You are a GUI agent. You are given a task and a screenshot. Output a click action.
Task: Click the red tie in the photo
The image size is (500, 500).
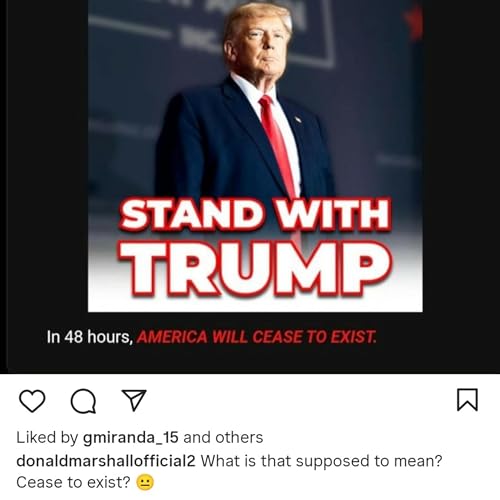coord(277,145)
